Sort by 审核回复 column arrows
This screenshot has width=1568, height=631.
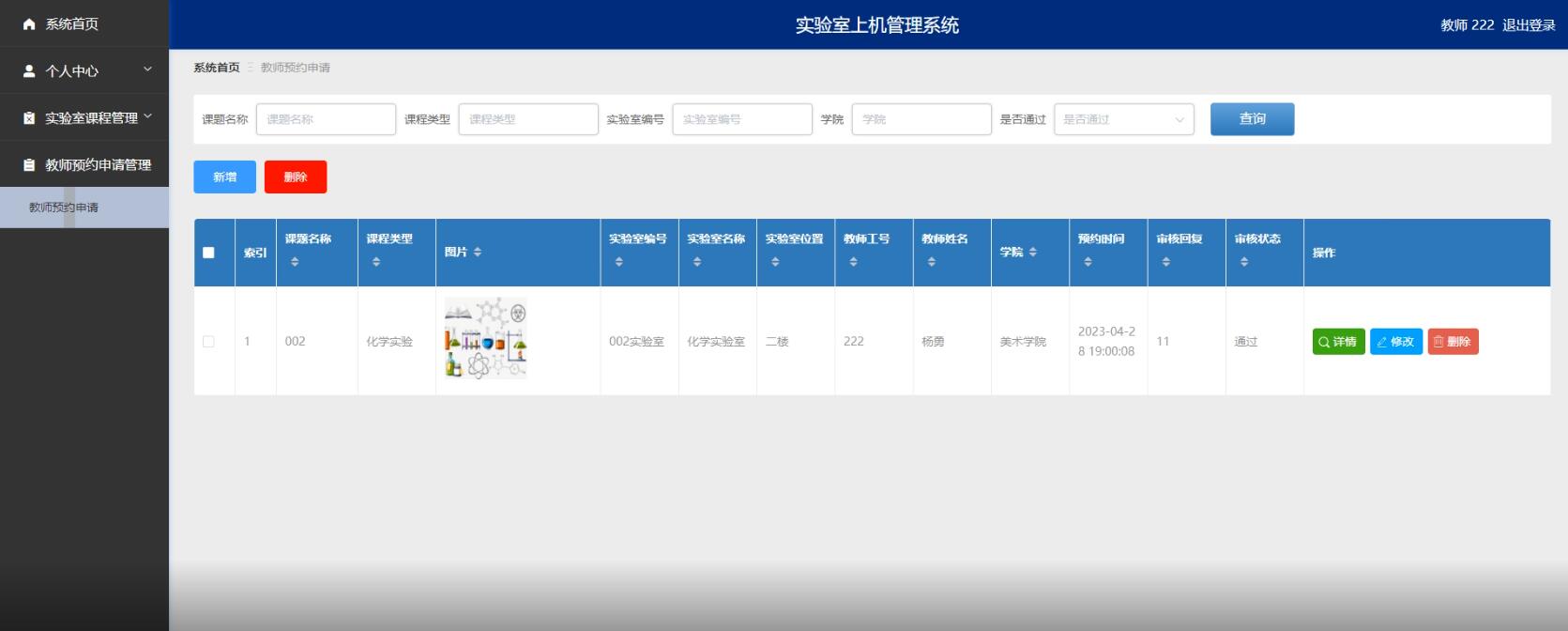1166,262
